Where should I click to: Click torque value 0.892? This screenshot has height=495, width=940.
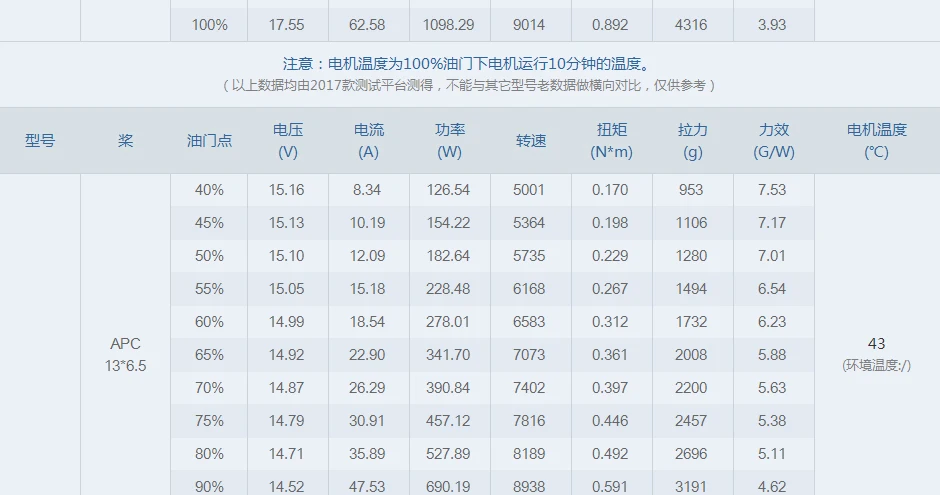click(610, 25)
